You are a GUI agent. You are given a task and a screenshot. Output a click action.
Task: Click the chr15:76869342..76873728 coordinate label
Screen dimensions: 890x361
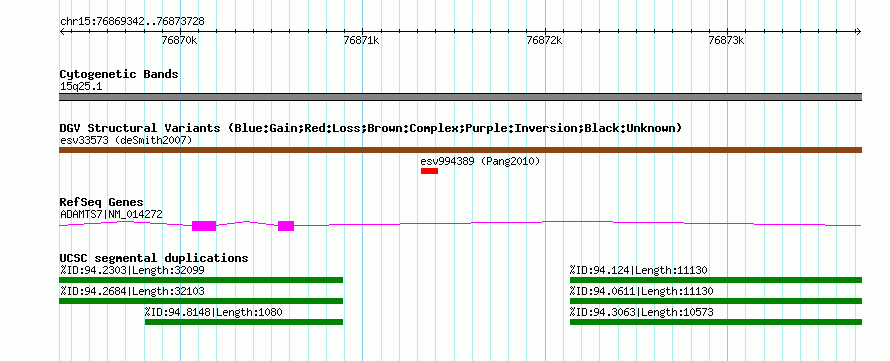click(132, 22)
